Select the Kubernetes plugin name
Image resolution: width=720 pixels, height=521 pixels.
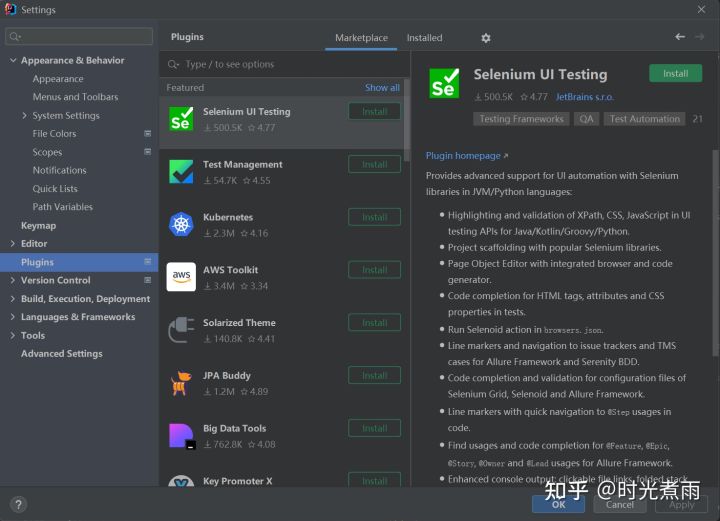pyautogui.click(x=228, y=217)
